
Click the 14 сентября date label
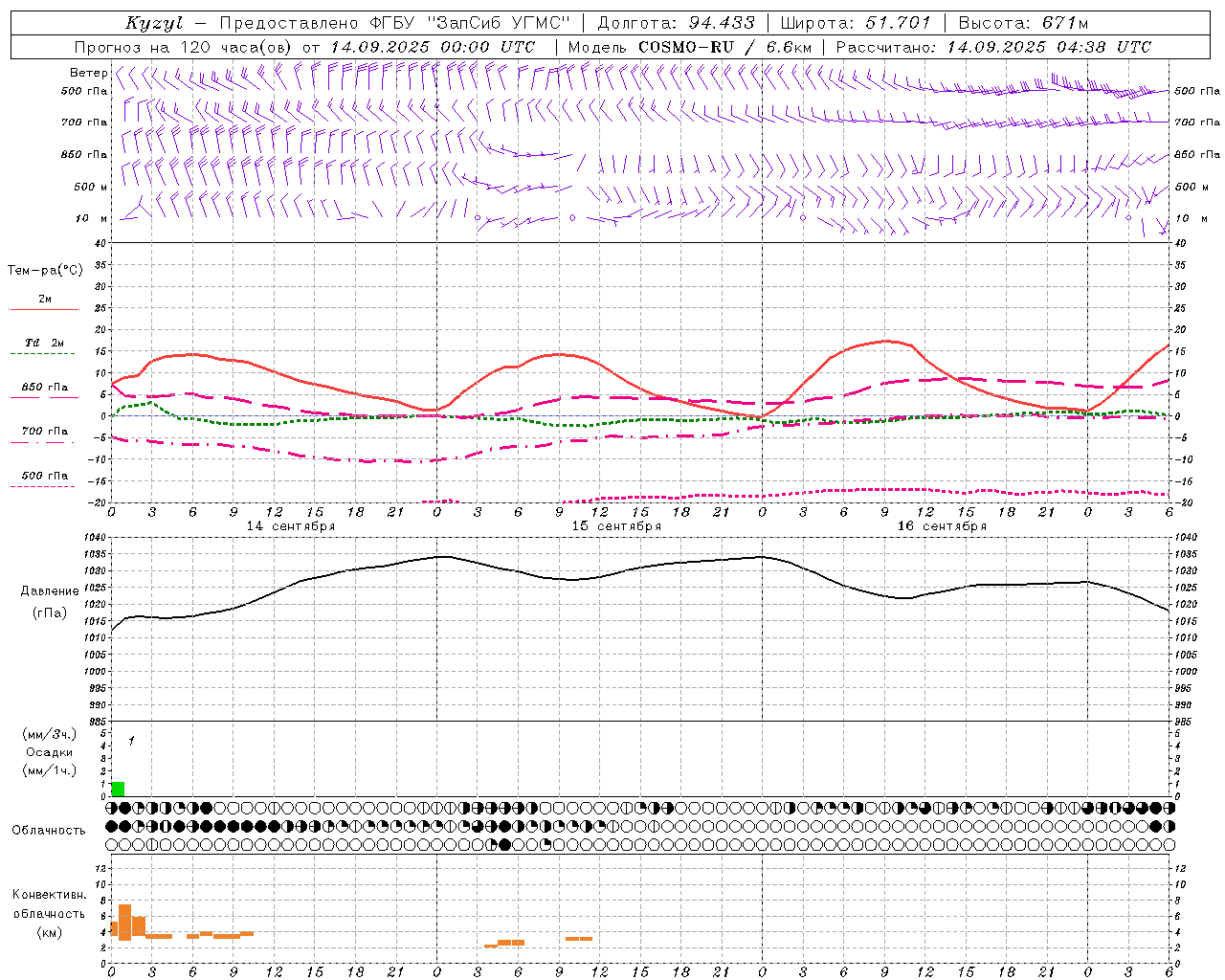point(291,526)
